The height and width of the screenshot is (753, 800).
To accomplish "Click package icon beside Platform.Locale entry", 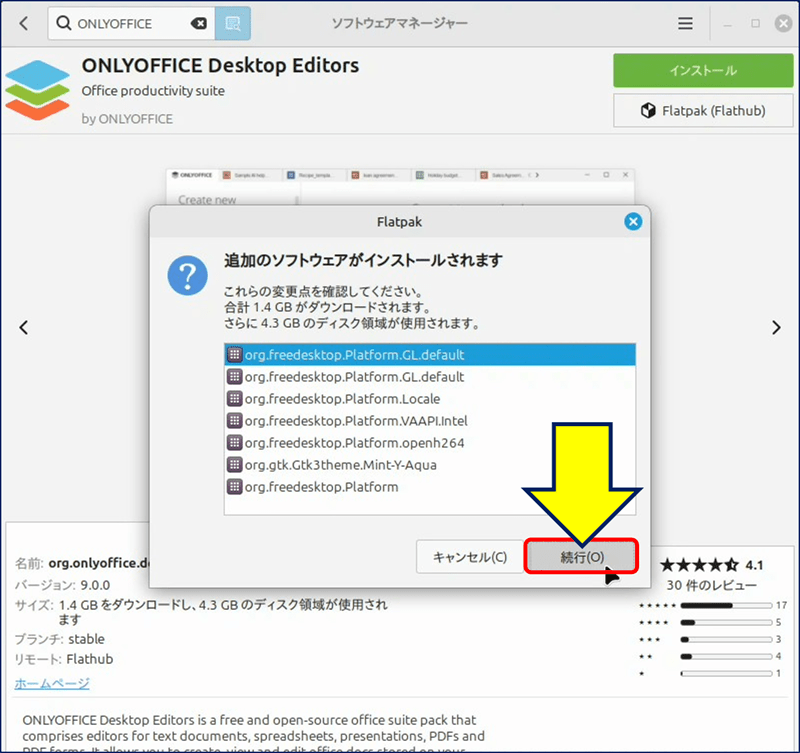I will pyautogui.click(x=234, y=398).
